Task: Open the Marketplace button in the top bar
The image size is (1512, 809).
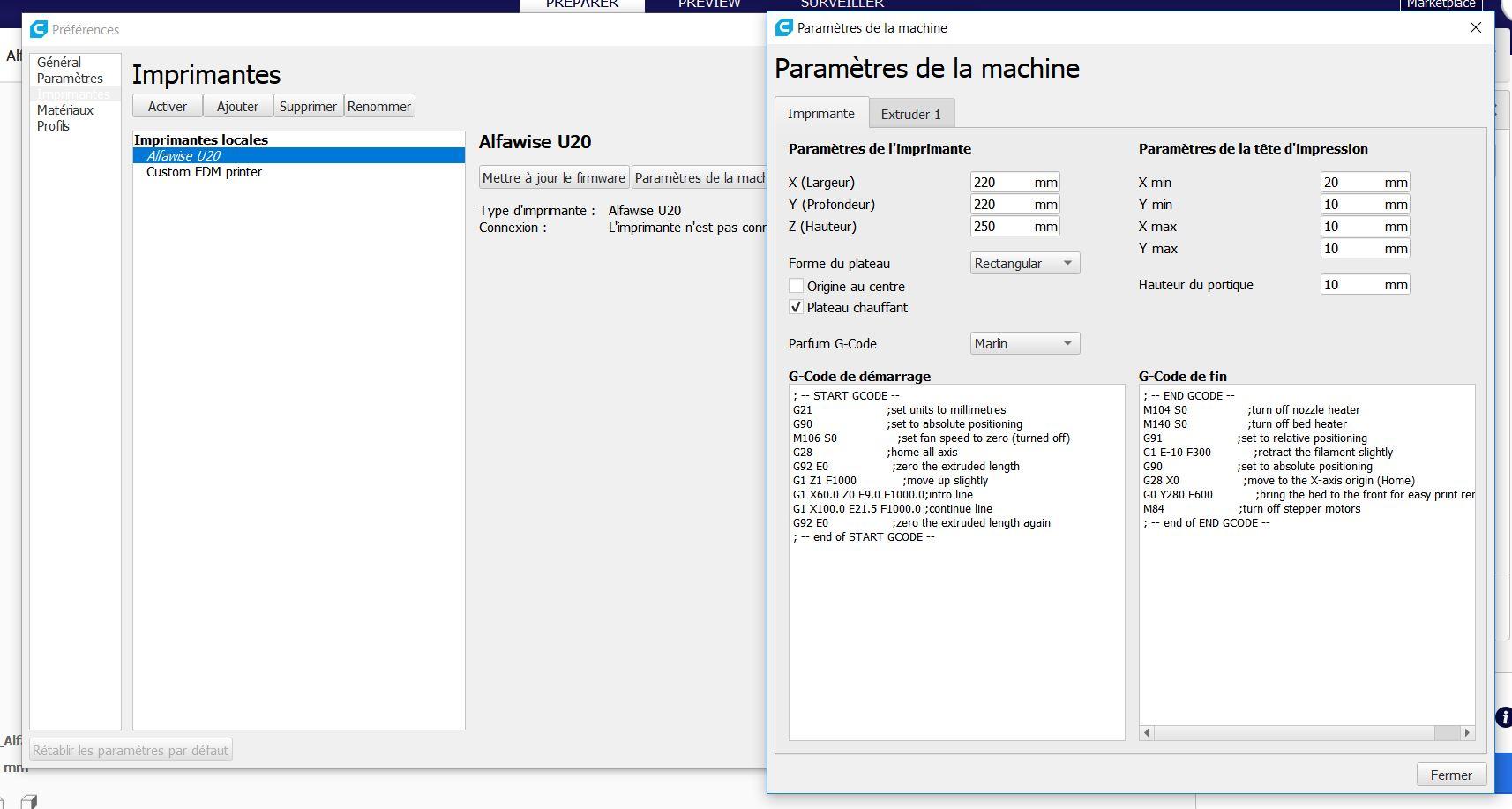Action: click(x=1441, y=4)
